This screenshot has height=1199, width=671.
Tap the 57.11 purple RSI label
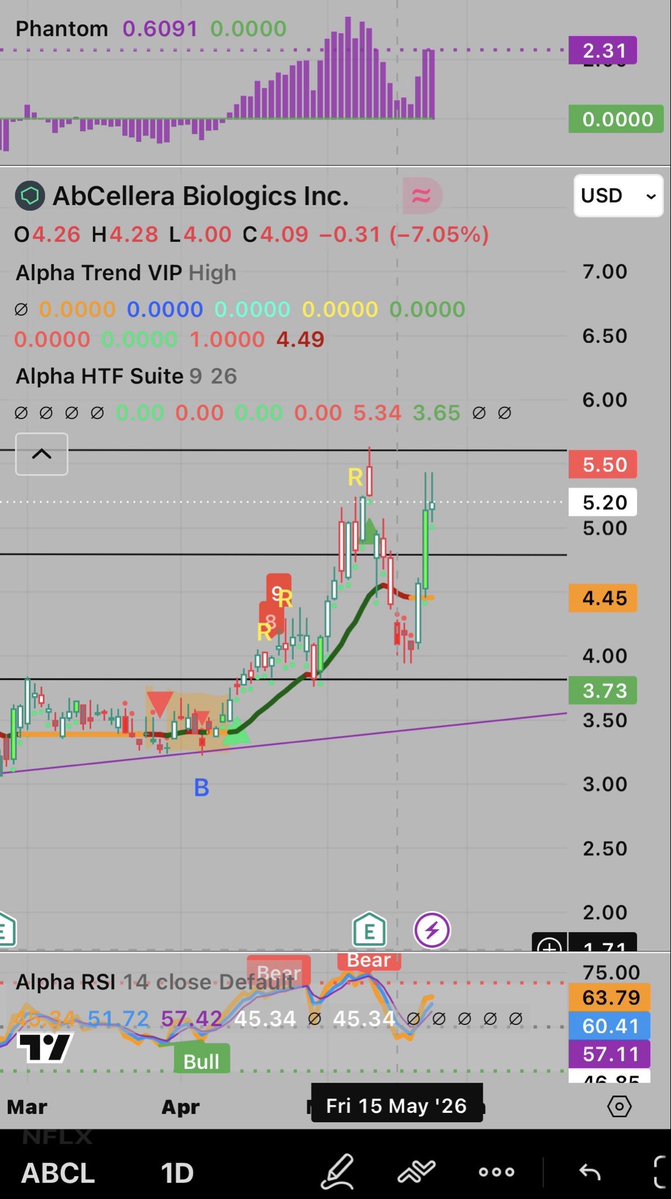click(x=608, y=1054)
